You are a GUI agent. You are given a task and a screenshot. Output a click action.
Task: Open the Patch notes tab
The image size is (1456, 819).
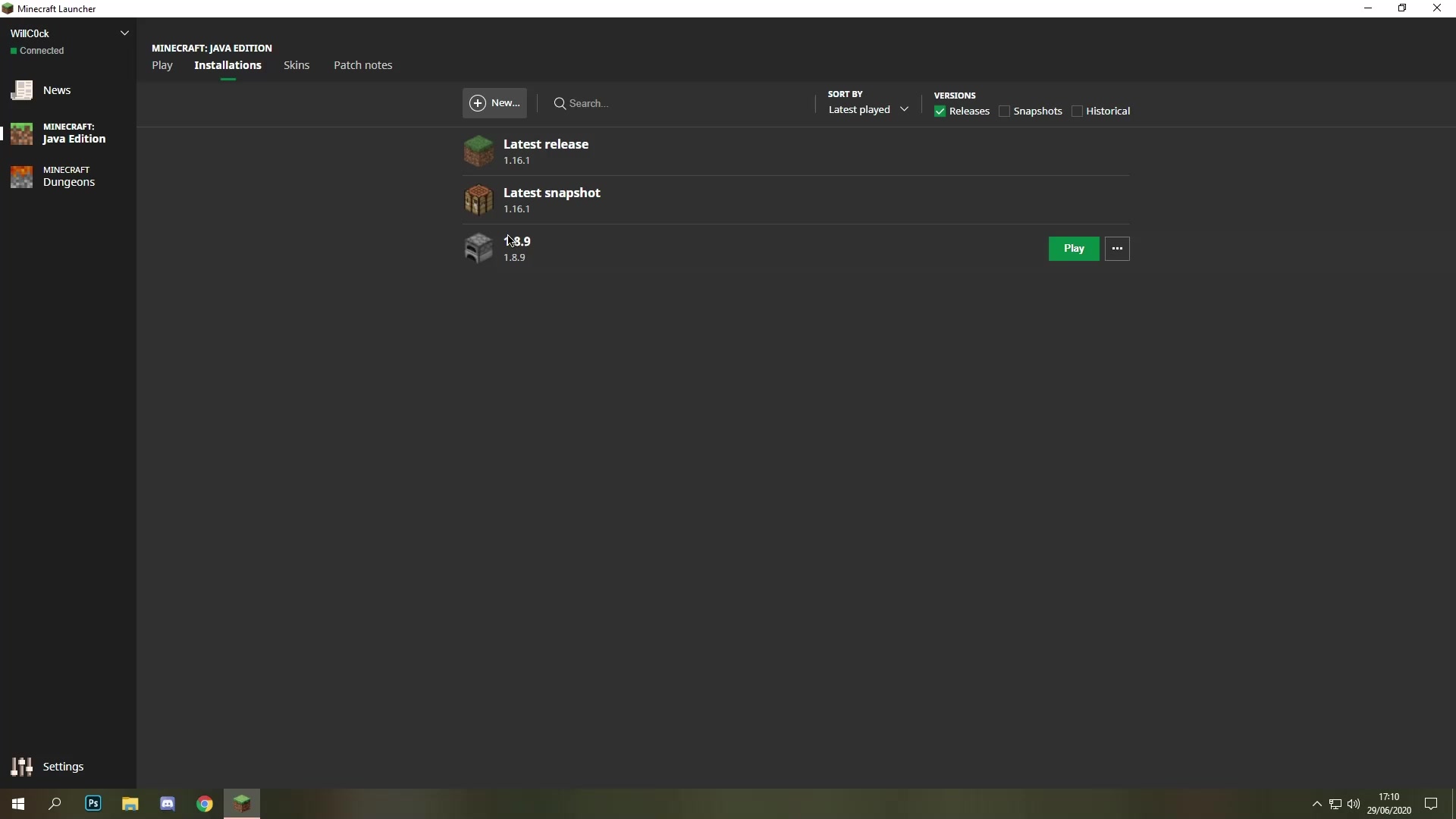[x=362, y=65]
